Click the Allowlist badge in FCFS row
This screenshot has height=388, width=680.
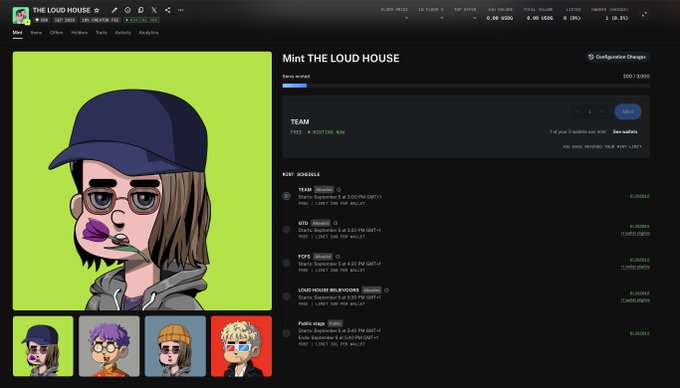(x=323, y=256)
